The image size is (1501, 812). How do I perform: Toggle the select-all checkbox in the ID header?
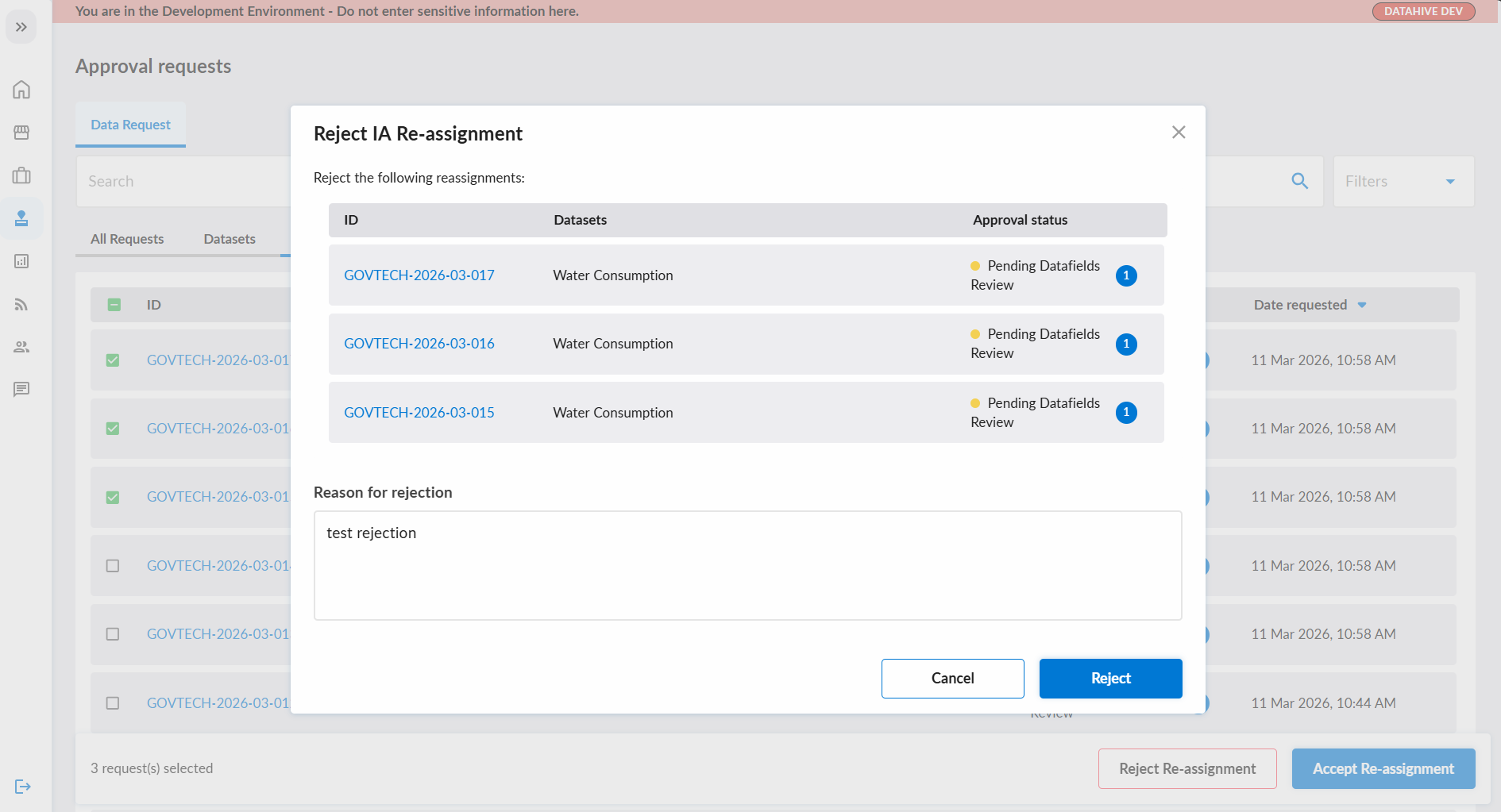click(x=114, y=305)
